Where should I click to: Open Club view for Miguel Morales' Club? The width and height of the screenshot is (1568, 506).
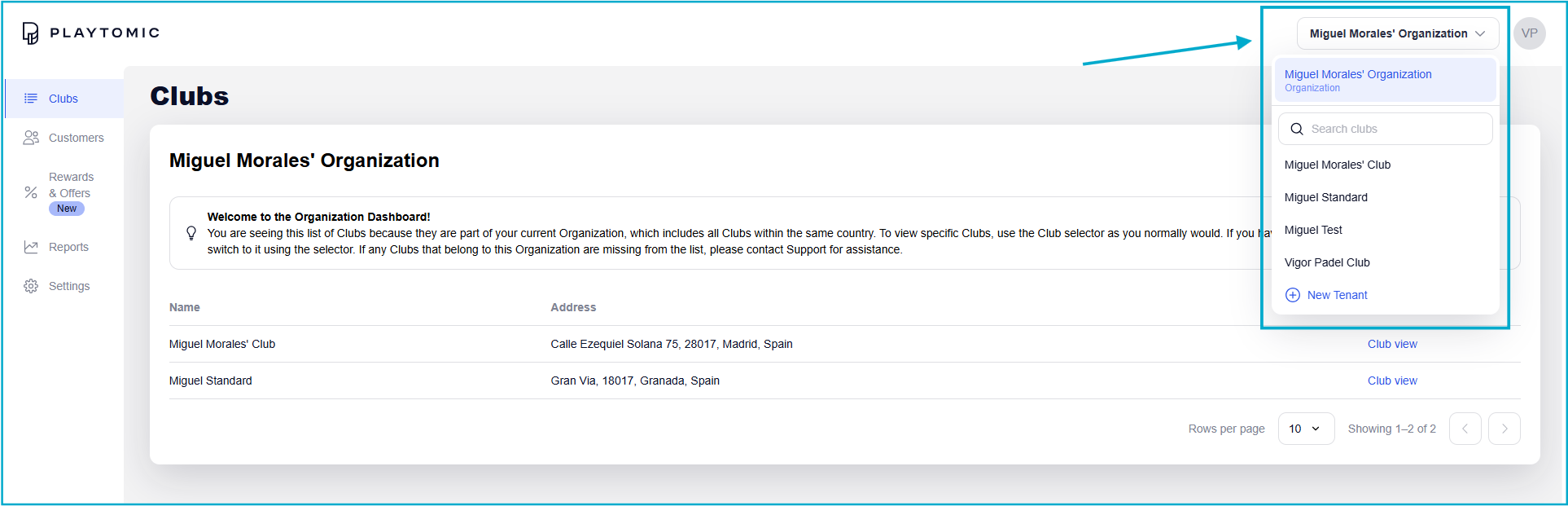[x=1392, y=344]
